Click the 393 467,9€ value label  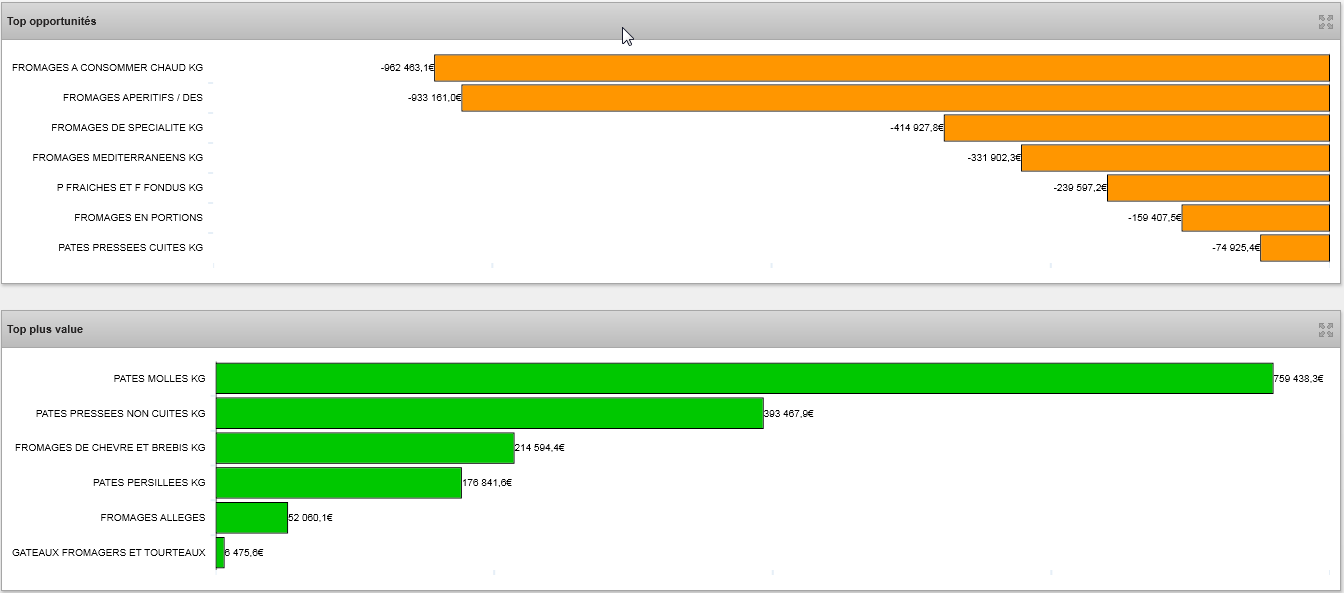click(789, 413)
